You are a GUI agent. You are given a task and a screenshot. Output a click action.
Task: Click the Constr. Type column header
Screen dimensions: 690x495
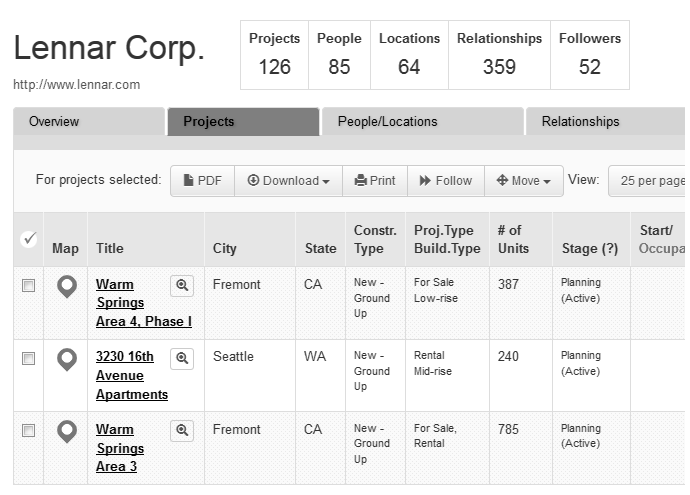[x=375, y=239]
